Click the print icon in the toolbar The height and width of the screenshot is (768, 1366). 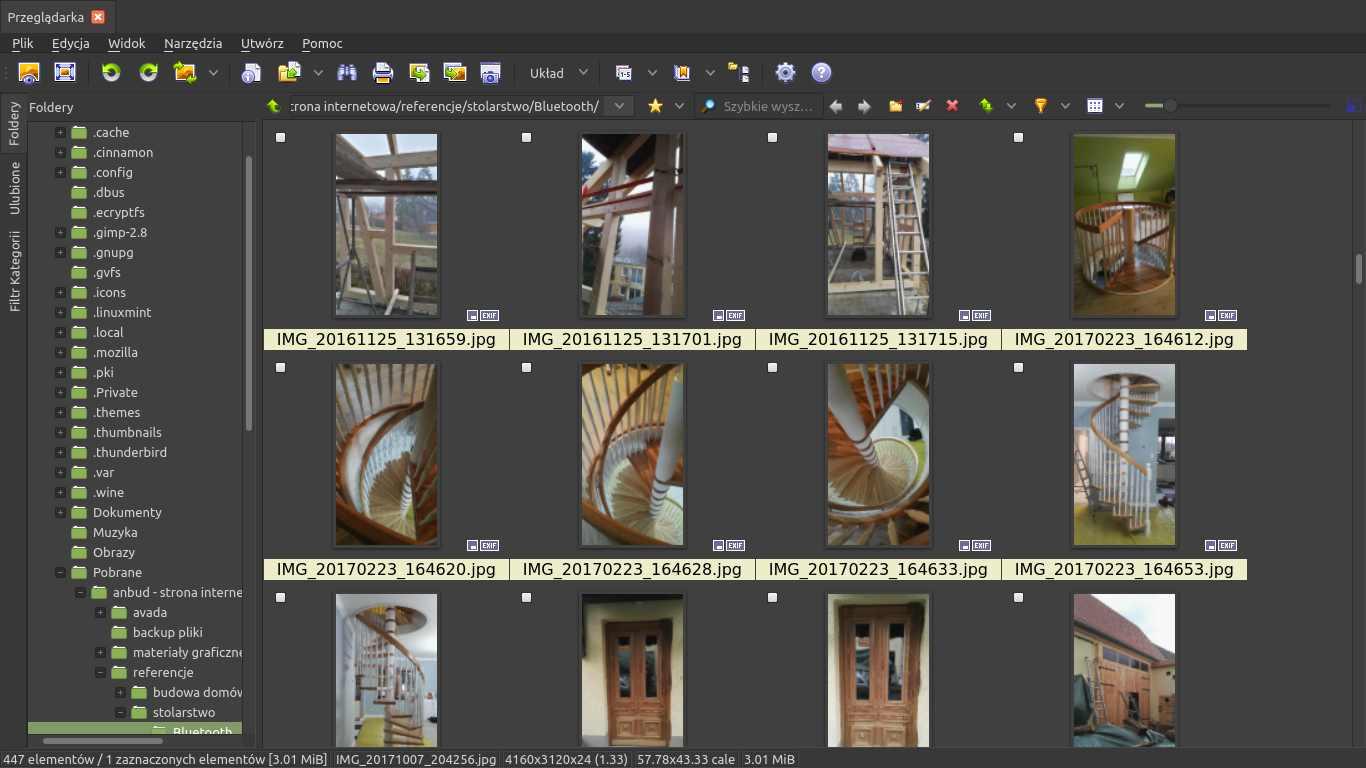pyautogui.click(x=382, y=72)
